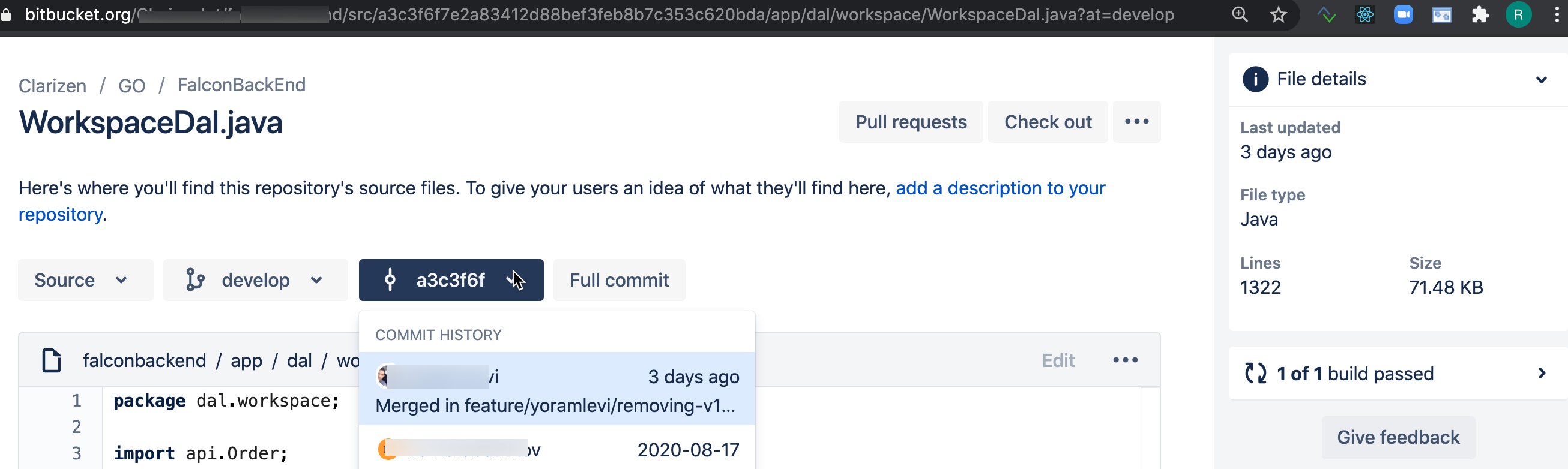Click the File details info icon
Viewport: 1568px width, 469px height.
point(1255,79)
